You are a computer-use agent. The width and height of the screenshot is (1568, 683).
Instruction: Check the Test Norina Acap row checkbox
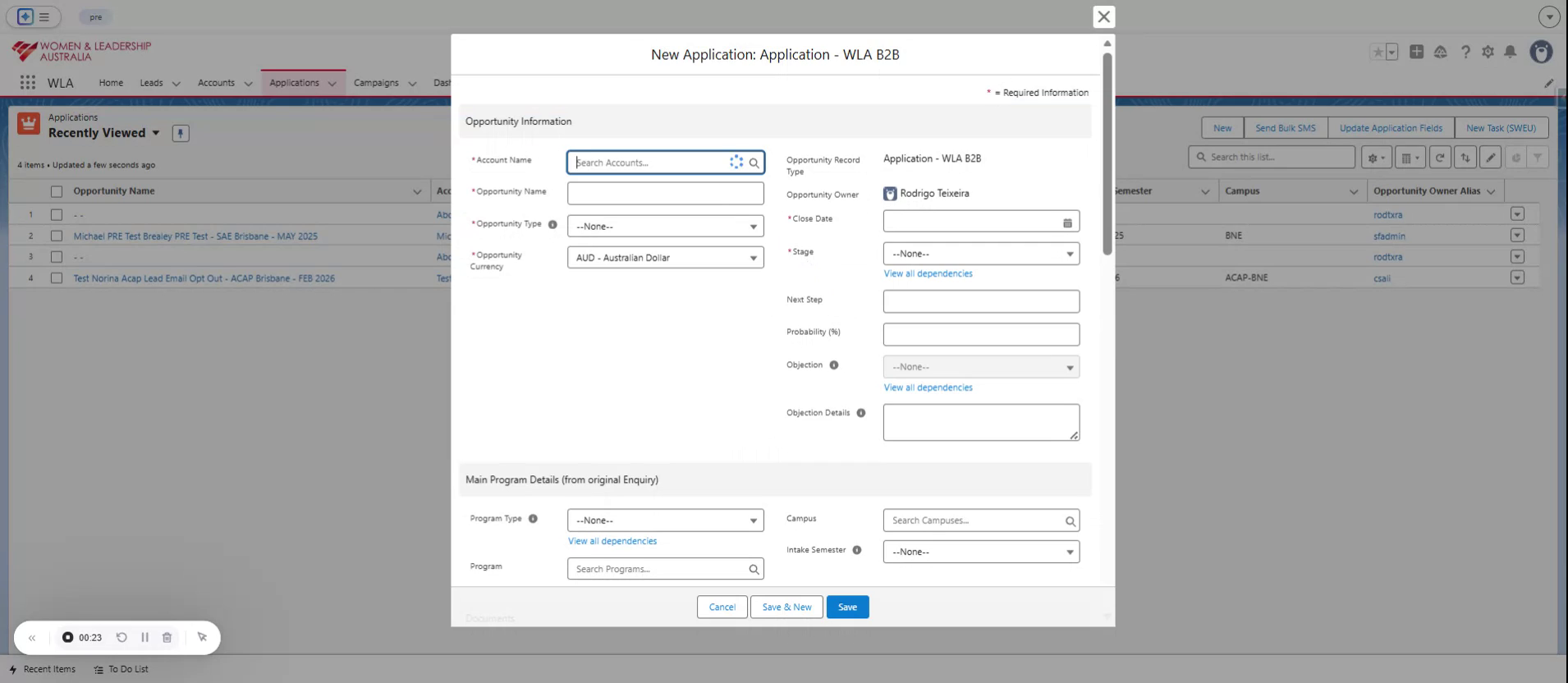point(57,278)
